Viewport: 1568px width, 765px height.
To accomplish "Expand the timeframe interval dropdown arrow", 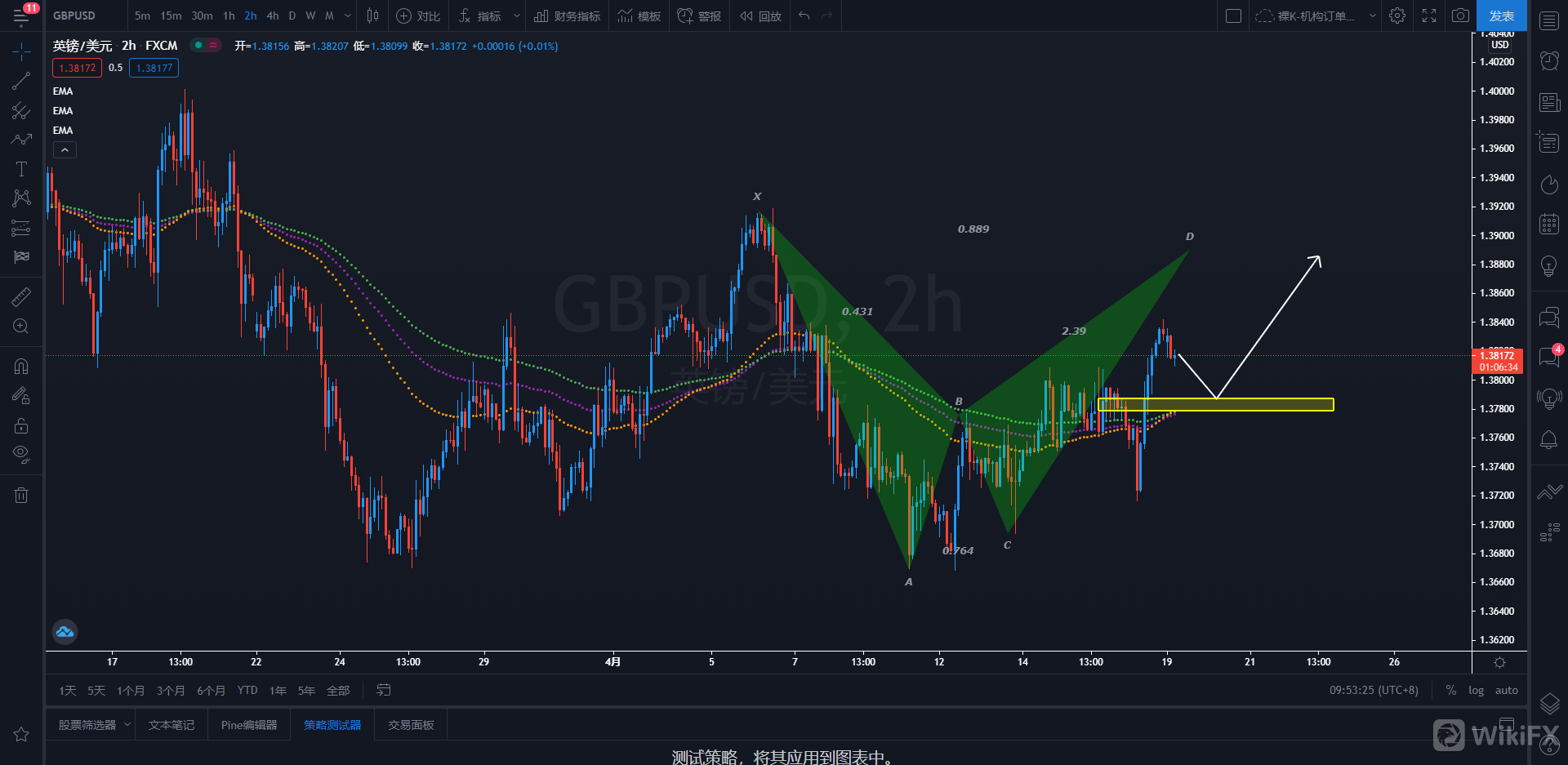I will point(348,16).
